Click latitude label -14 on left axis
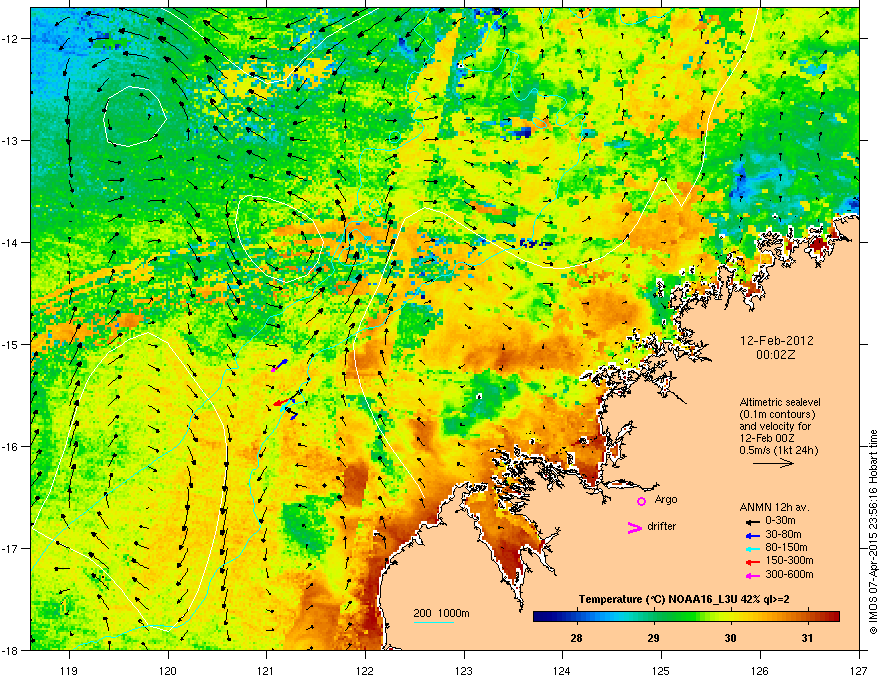880x680 pixels. click(x=11, y=242)
